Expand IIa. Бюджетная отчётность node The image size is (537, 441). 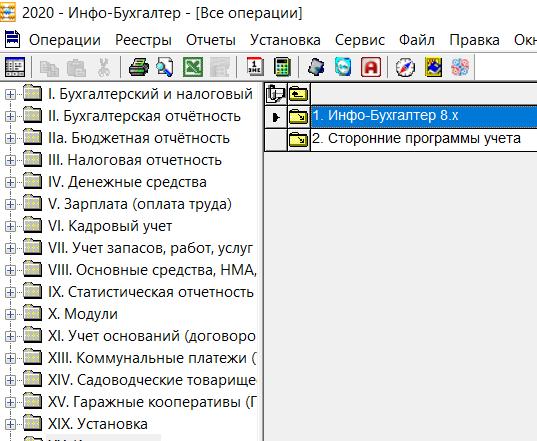[10, 138]
